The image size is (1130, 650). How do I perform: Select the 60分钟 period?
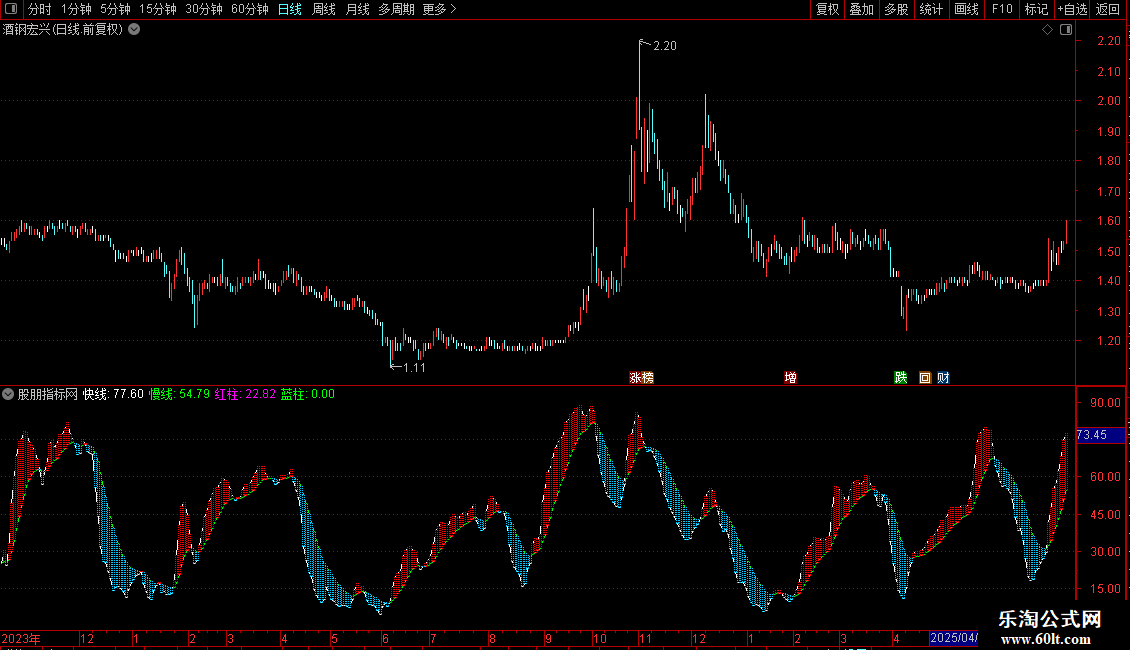point(250,9)
